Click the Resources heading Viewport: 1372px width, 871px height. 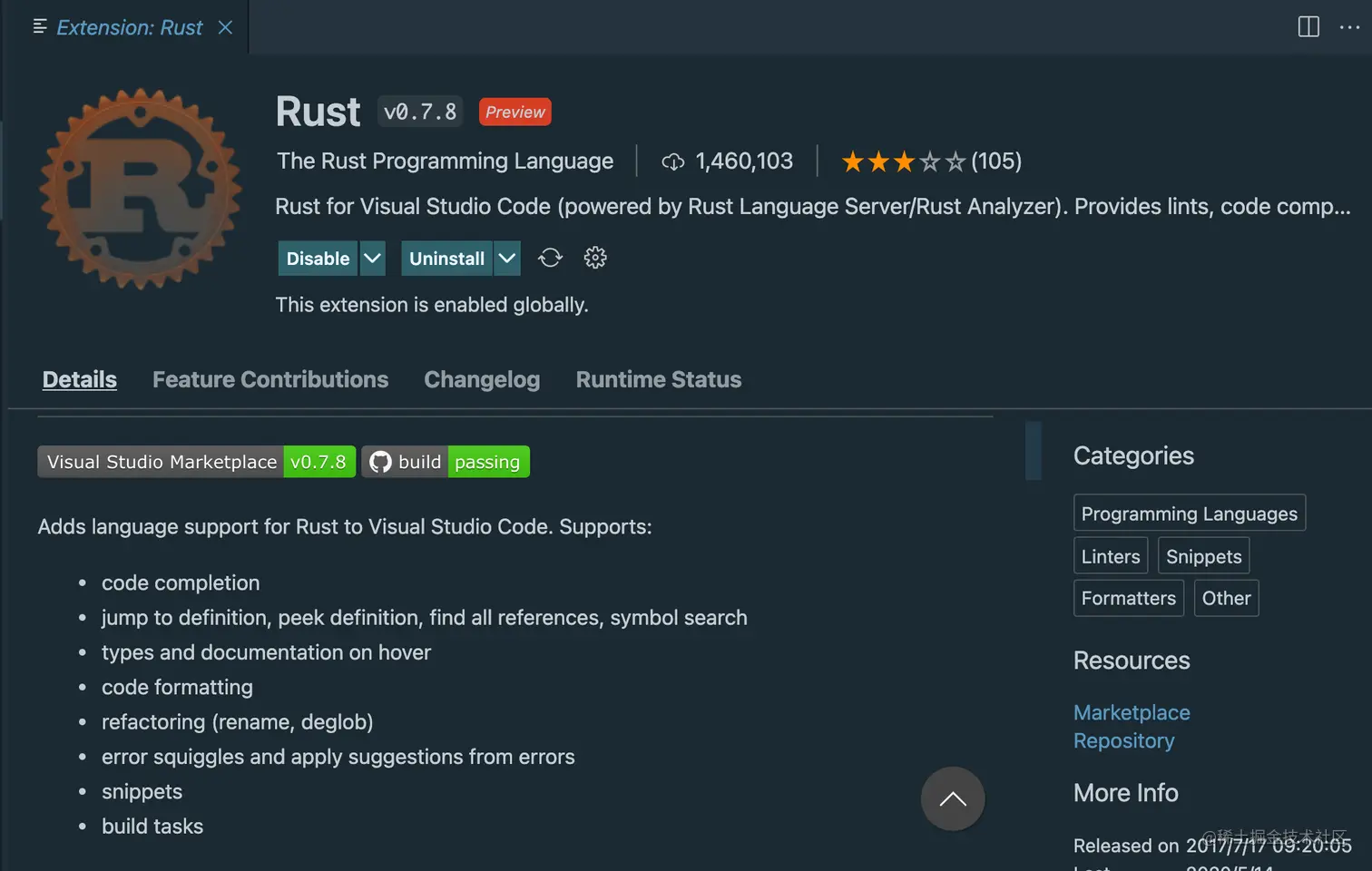point(1132,661)
